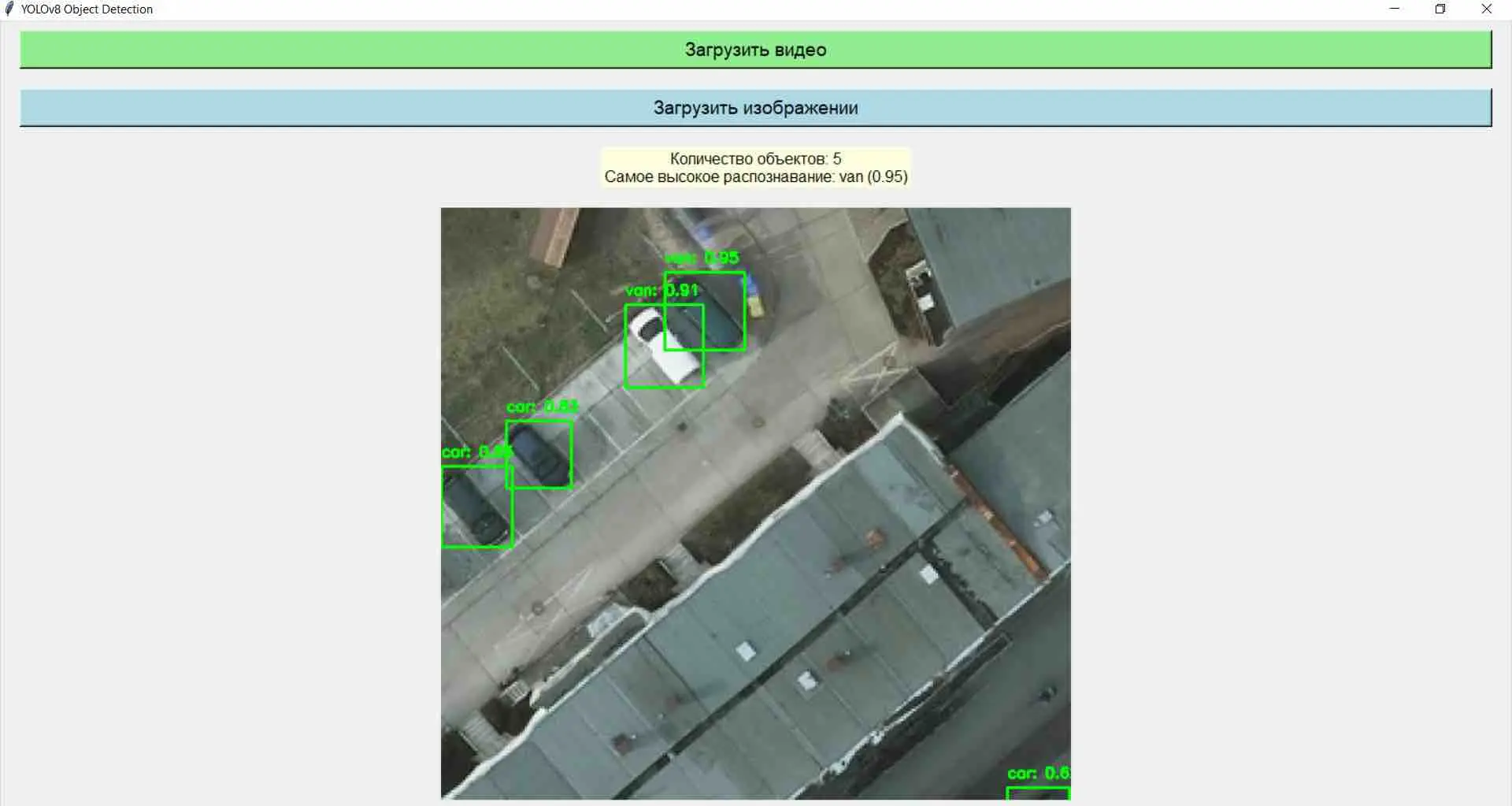Close the YOLOv8 Object Detection window
Screen dimensions: 1512x806
click(x=1487, y=9)
